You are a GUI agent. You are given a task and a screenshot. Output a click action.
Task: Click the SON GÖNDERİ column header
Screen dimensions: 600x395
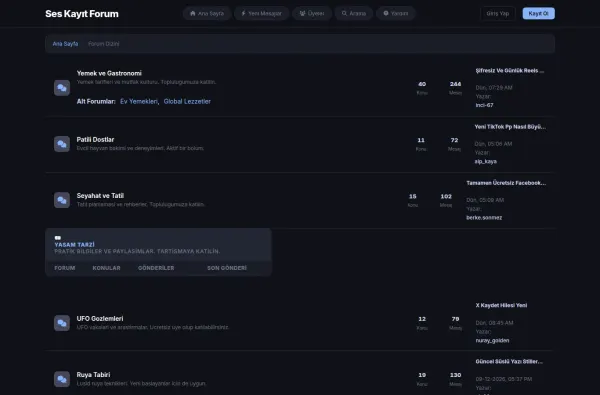[227, 268]
